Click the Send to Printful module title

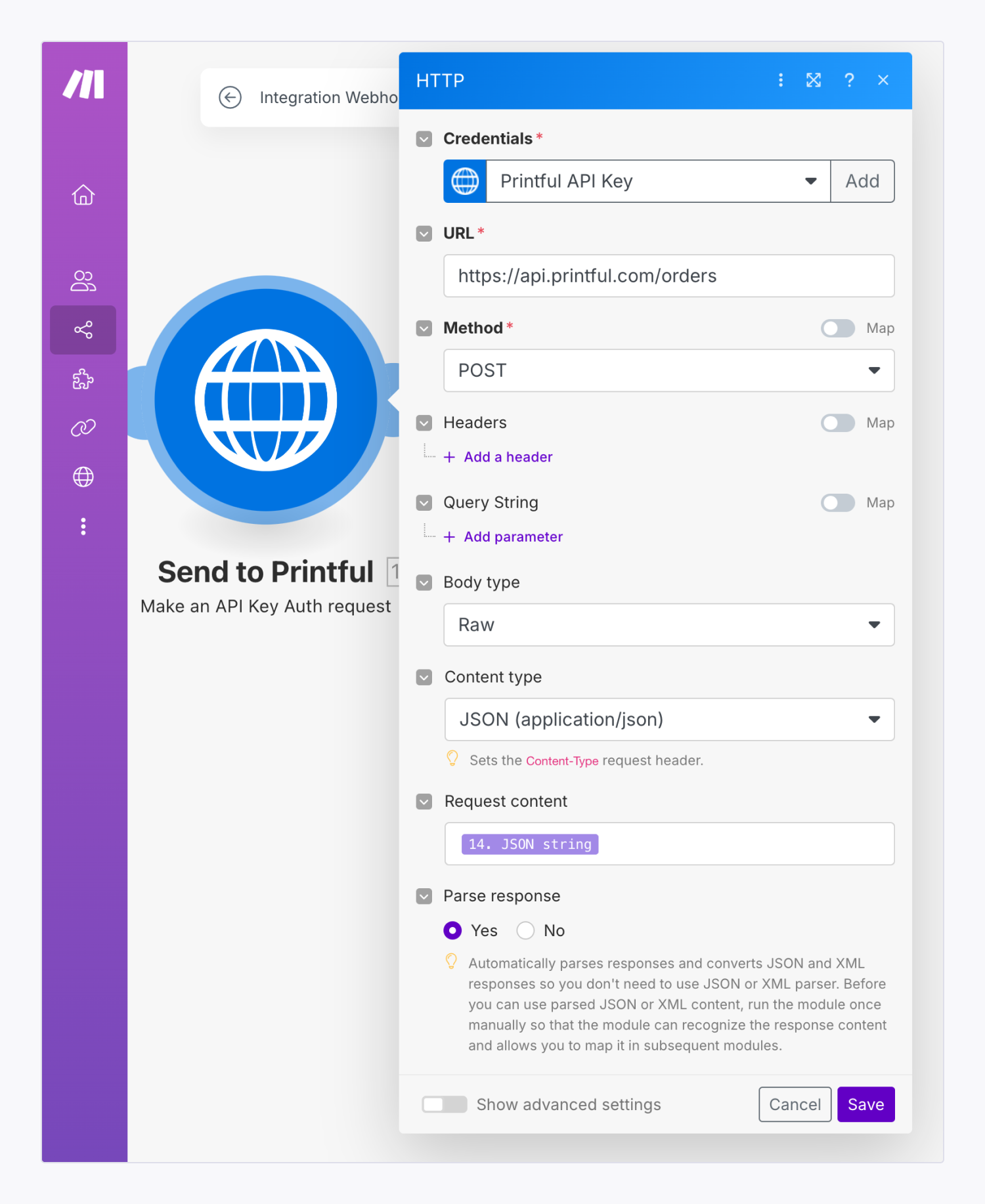[266, 572]
